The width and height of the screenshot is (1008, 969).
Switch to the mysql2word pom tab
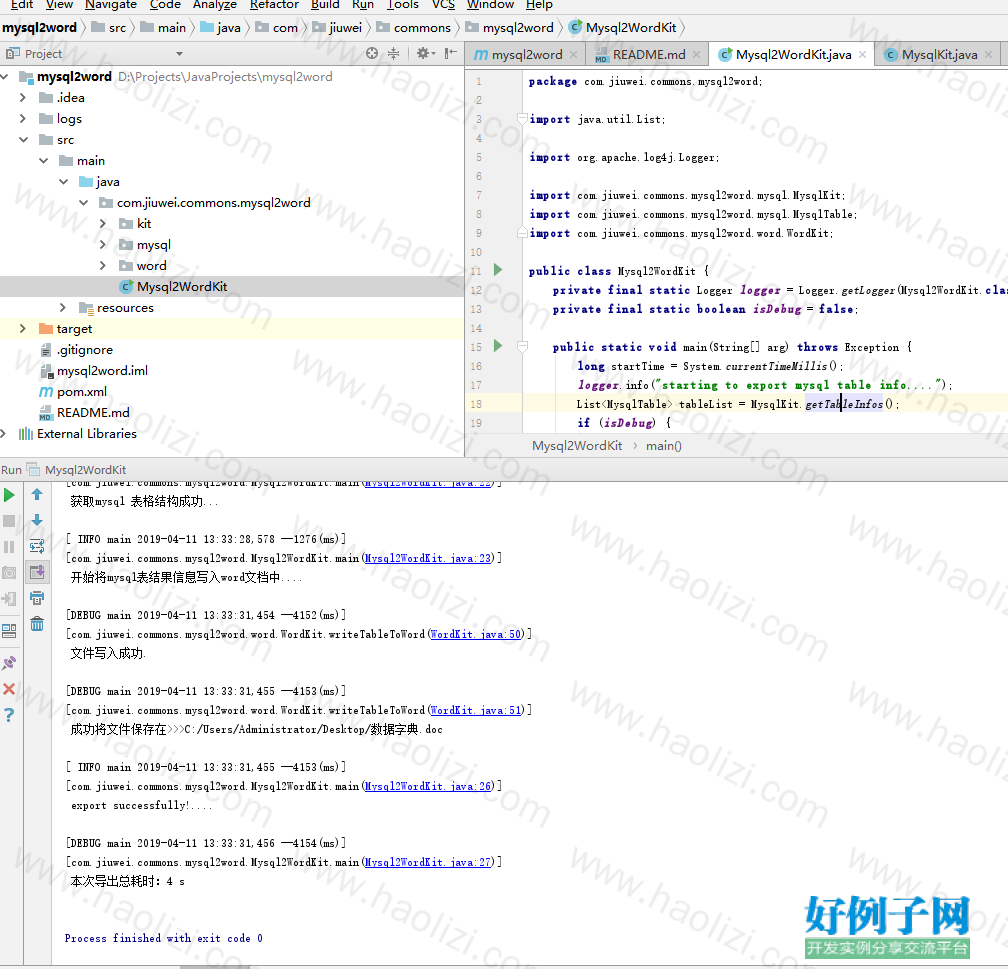tap(526, 55)
